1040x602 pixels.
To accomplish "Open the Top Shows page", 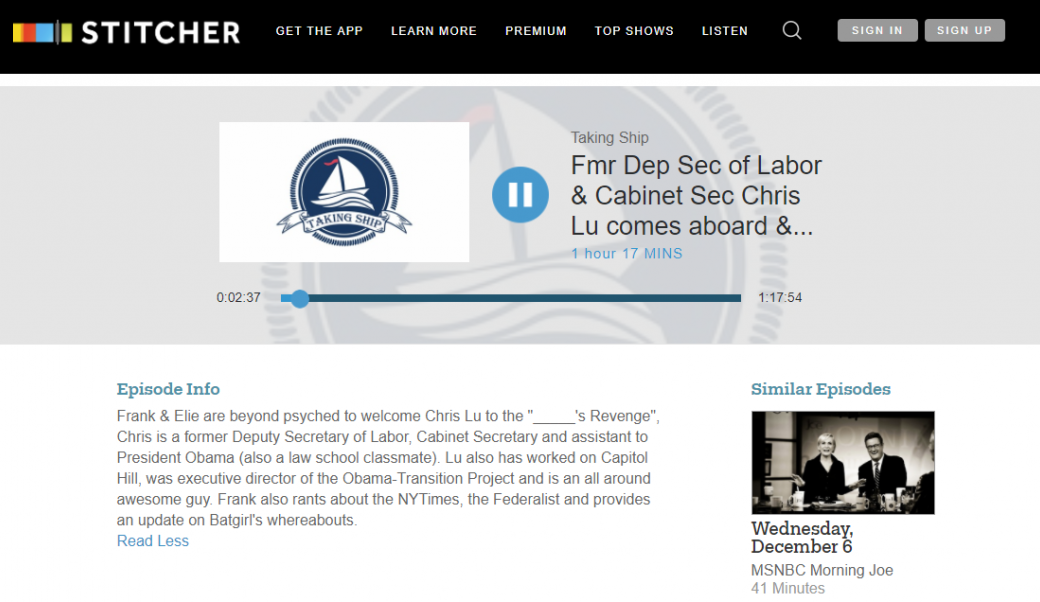I will pyautogui.click(x=634, y=31).
